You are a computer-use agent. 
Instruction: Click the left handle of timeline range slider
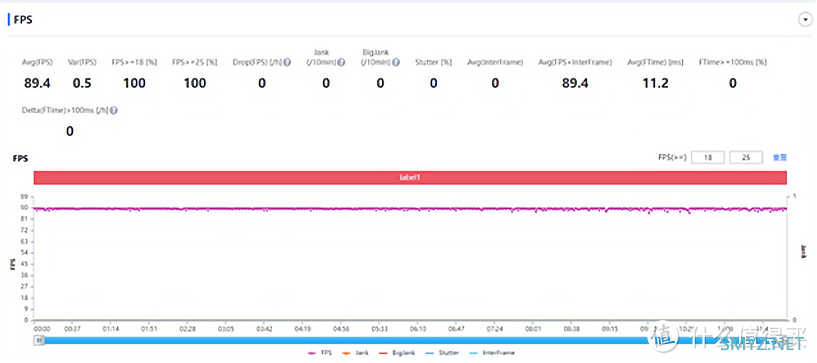(x=40, y=341)
